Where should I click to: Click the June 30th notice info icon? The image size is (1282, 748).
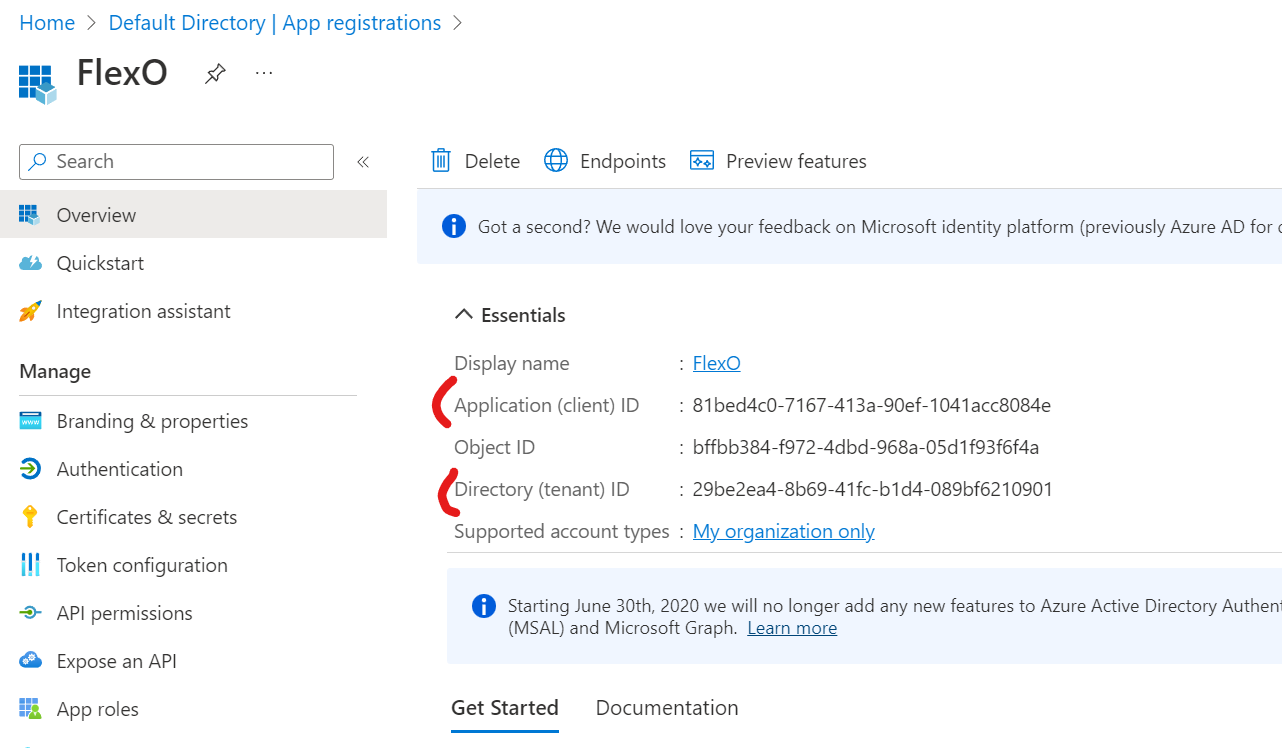[483, 606]
